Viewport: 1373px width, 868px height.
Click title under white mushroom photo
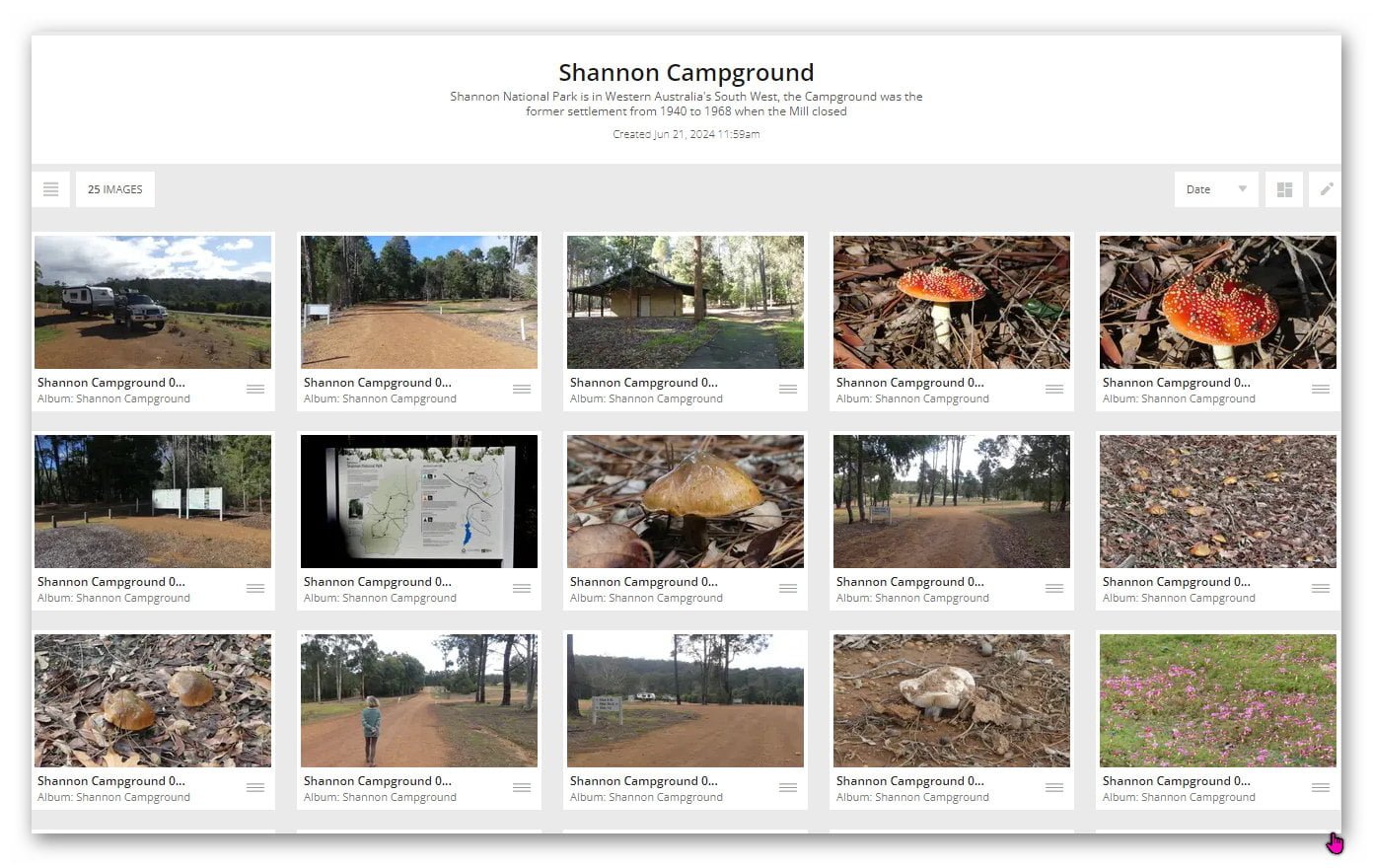pyautogui.click(x=909, y=781)
